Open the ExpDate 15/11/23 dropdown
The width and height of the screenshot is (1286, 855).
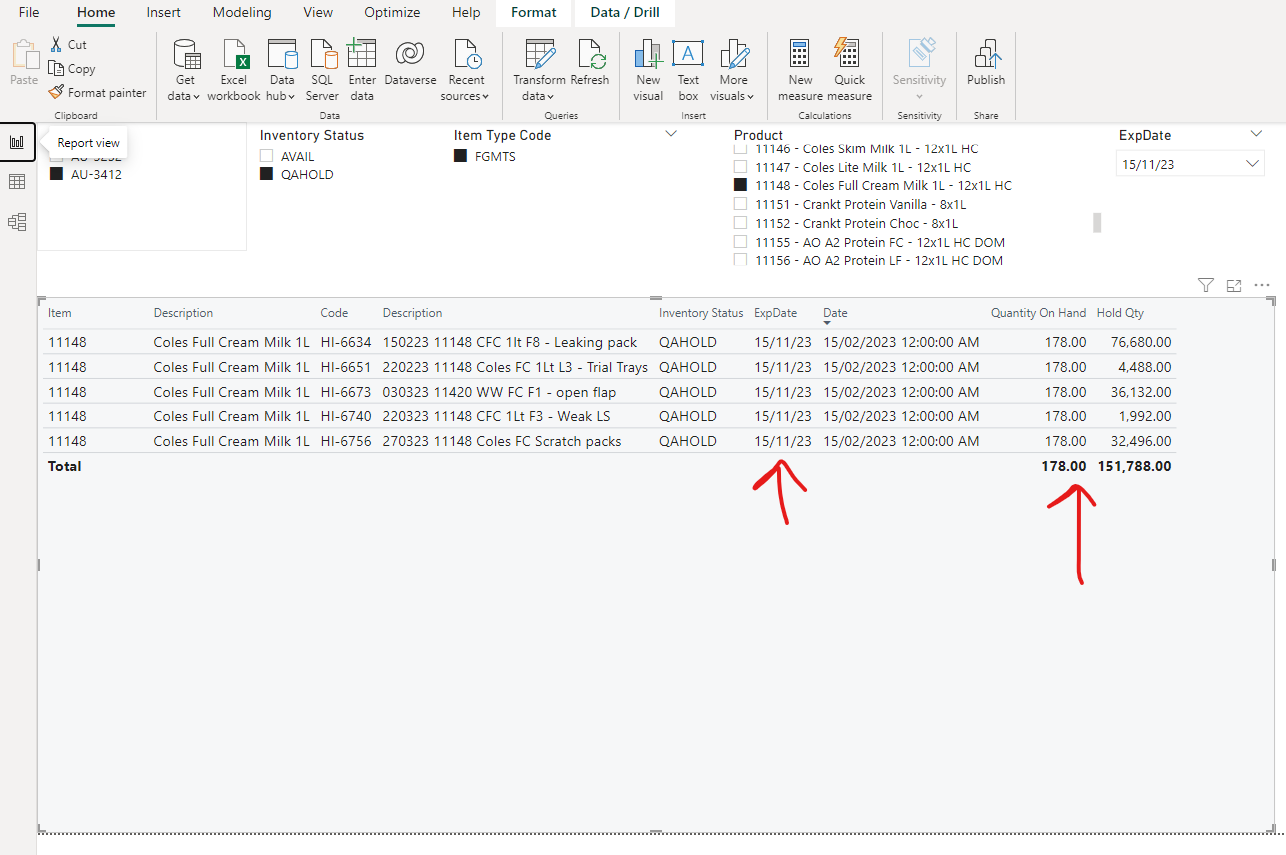click(x=1190, y=164)
